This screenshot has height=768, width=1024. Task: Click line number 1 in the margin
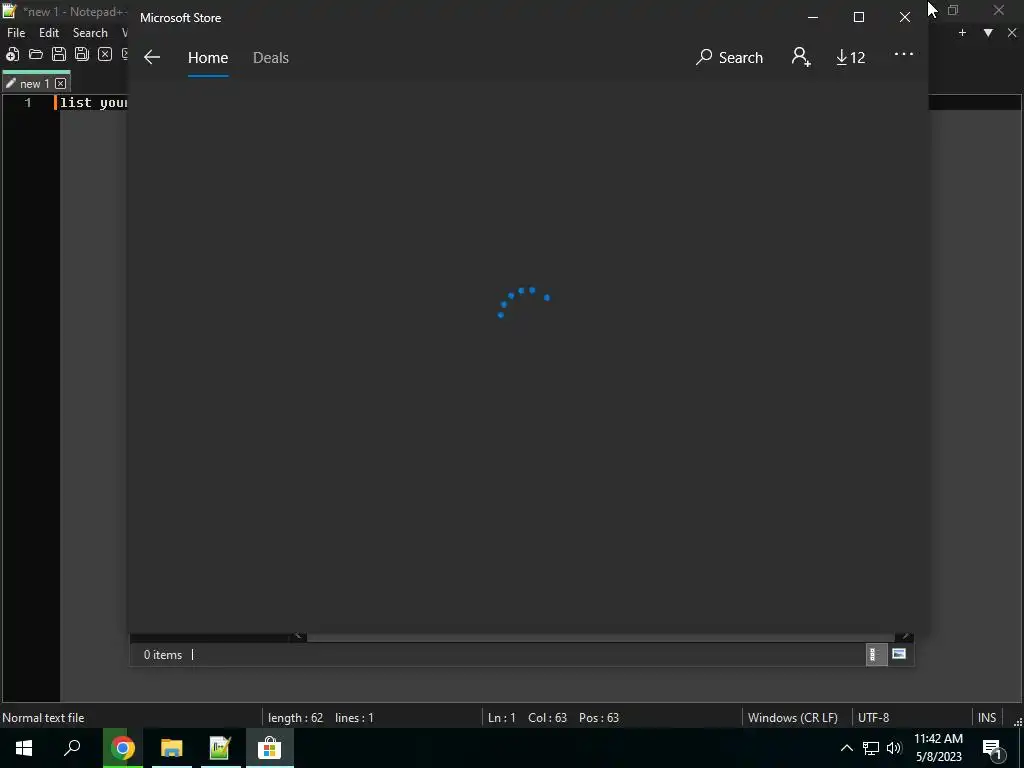coord(27,103)
